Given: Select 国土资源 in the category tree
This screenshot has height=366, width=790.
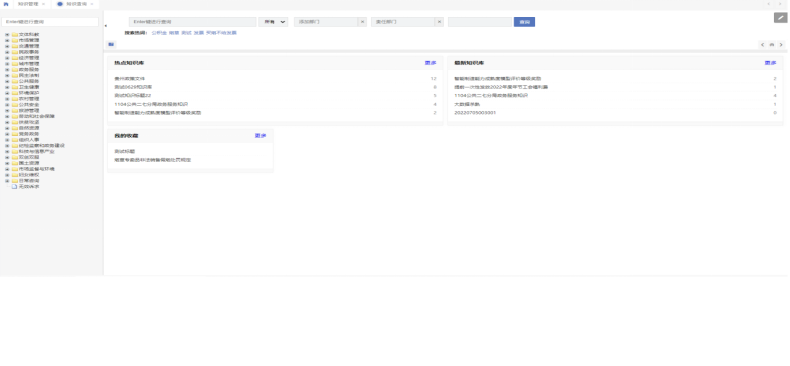Looking at the screenshot, I should (29, 163).
